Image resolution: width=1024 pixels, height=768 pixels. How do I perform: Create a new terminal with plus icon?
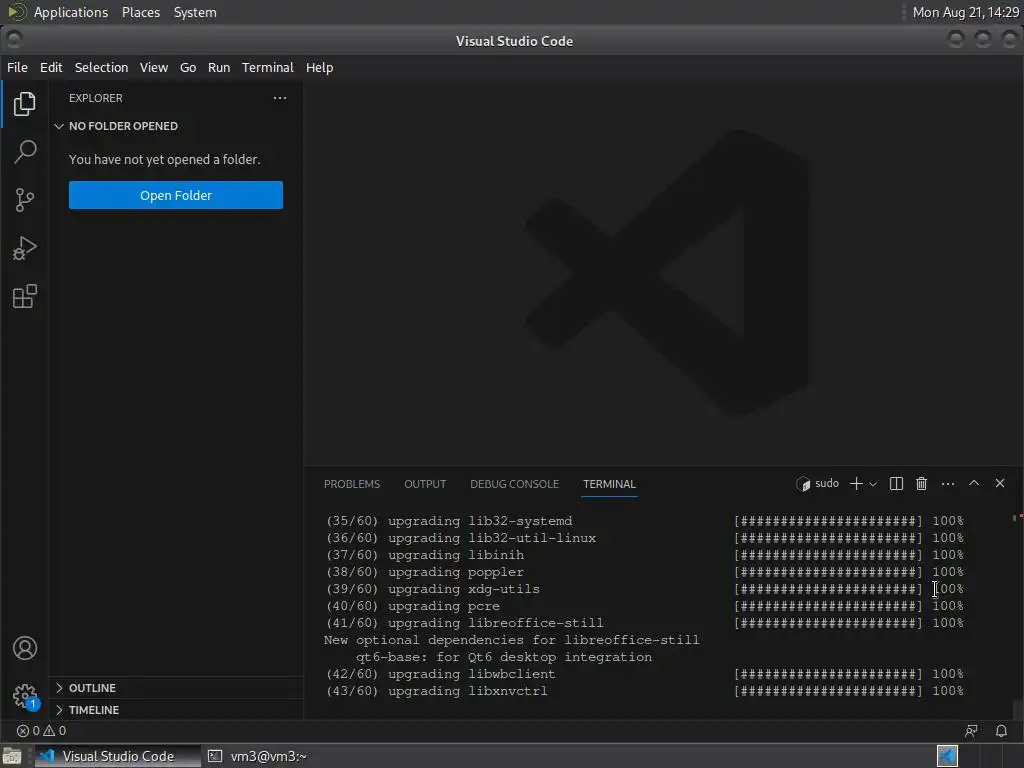point(856,484)
